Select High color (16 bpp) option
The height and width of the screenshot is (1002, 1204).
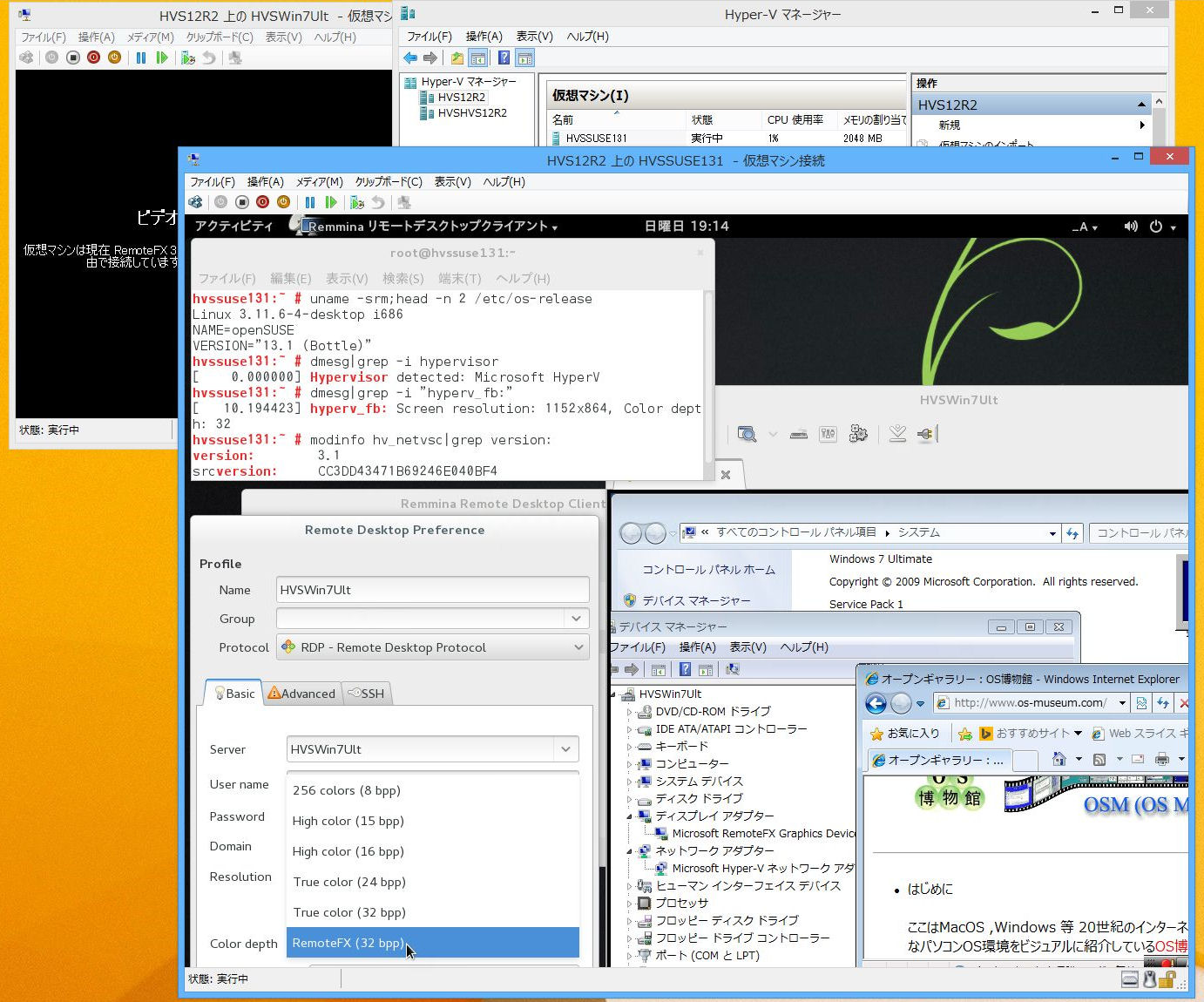click(433, 851)
